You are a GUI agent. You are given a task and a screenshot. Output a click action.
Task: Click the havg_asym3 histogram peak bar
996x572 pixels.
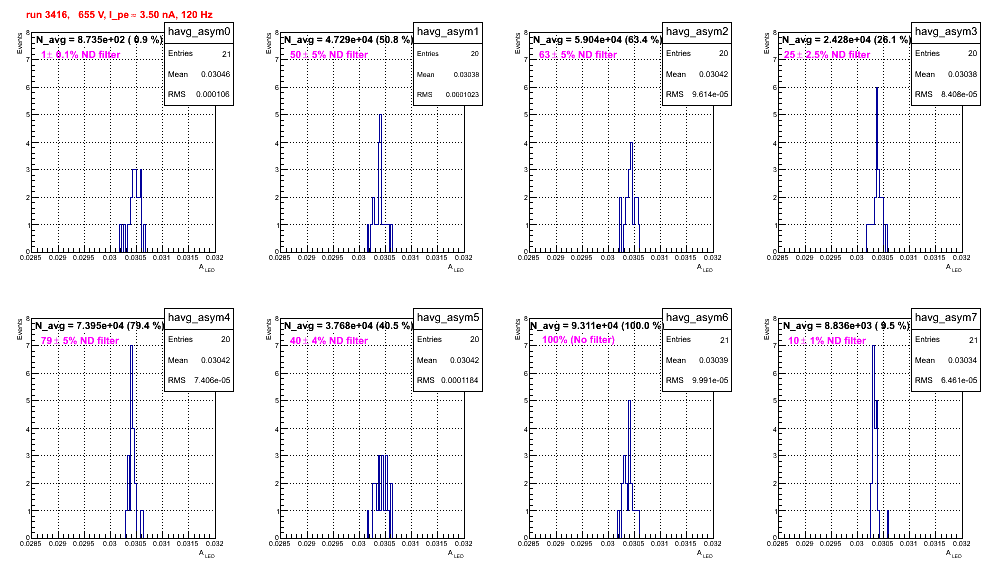[877, 169]
